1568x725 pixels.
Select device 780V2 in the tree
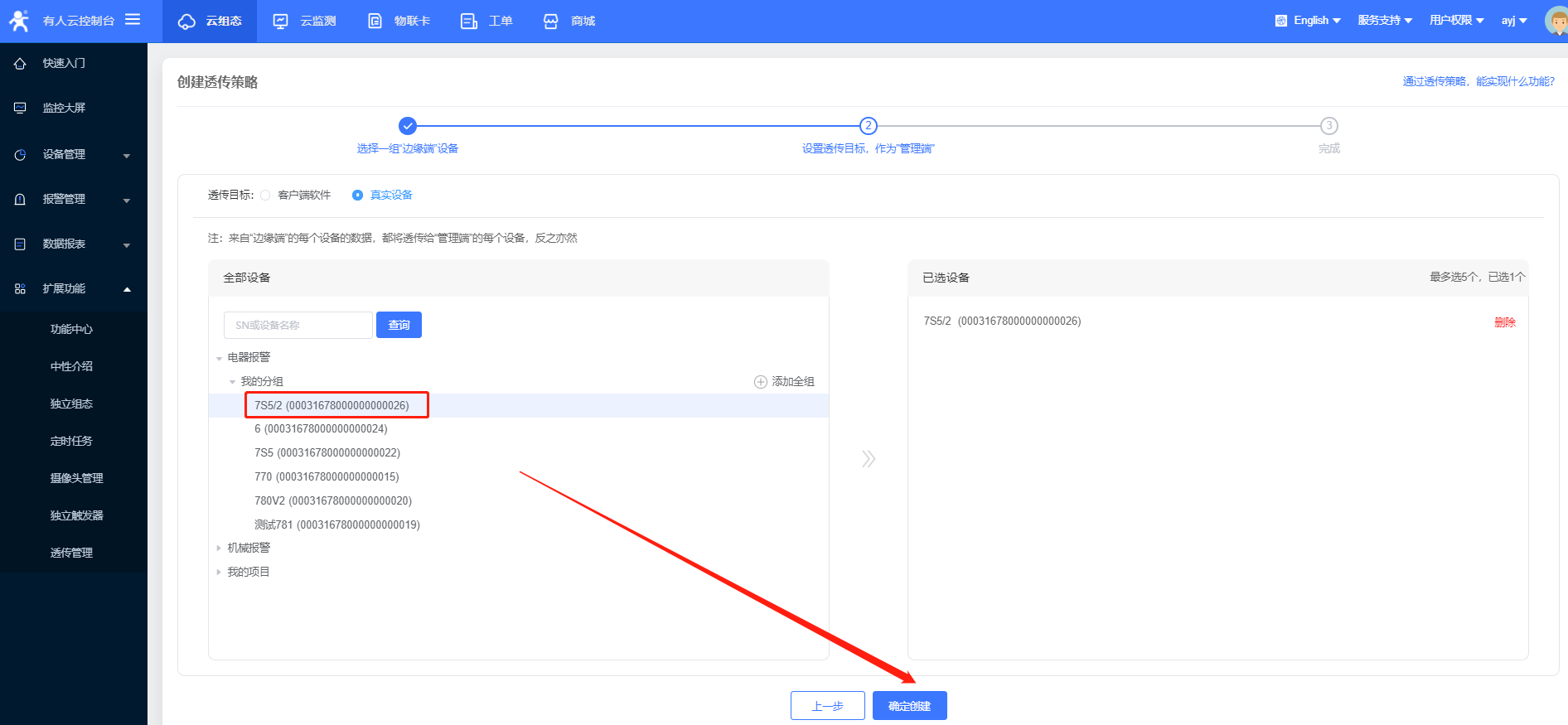coord(332,501)
